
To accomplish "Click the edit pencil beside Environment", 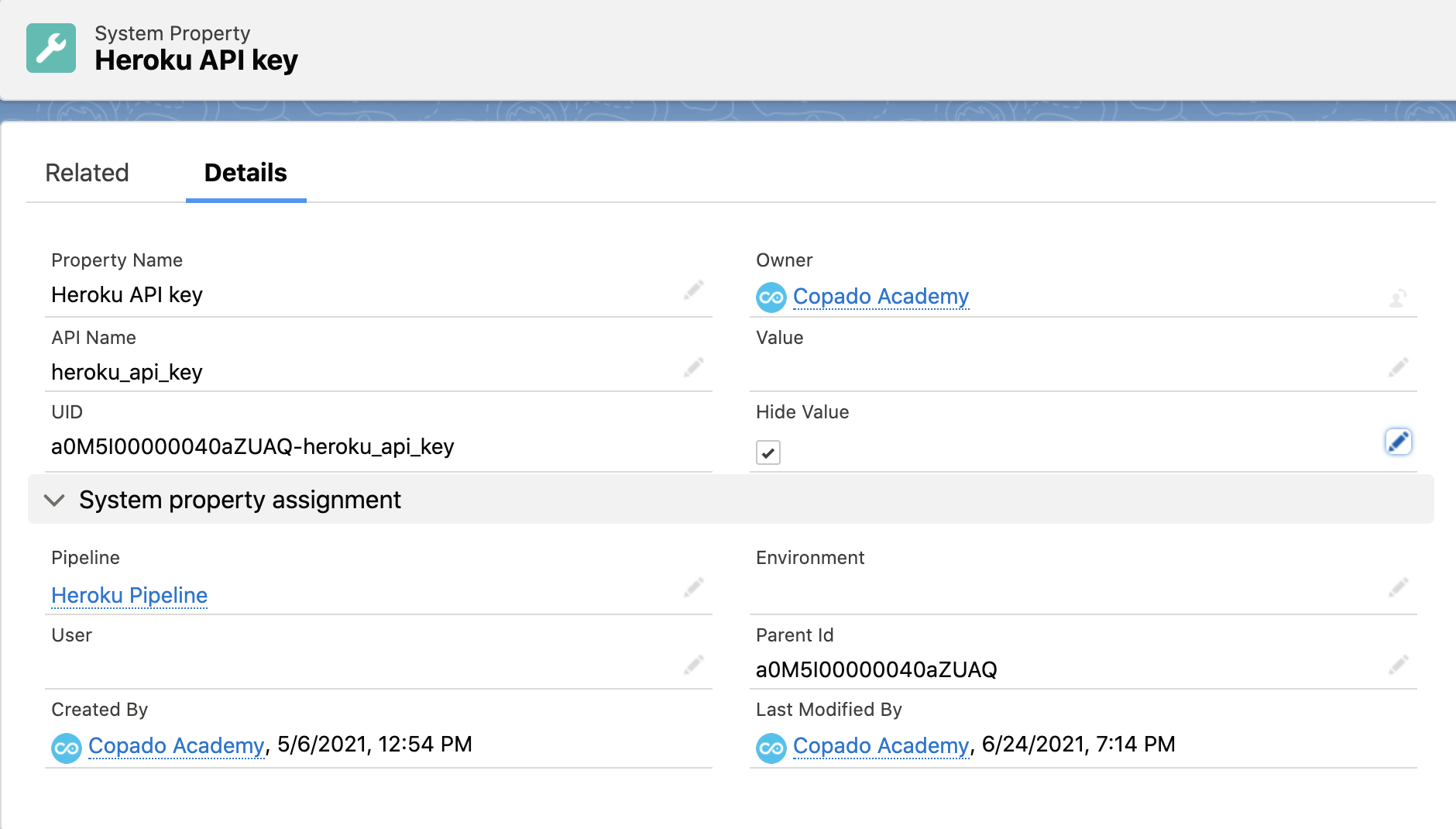I will tap(1400, 587).
